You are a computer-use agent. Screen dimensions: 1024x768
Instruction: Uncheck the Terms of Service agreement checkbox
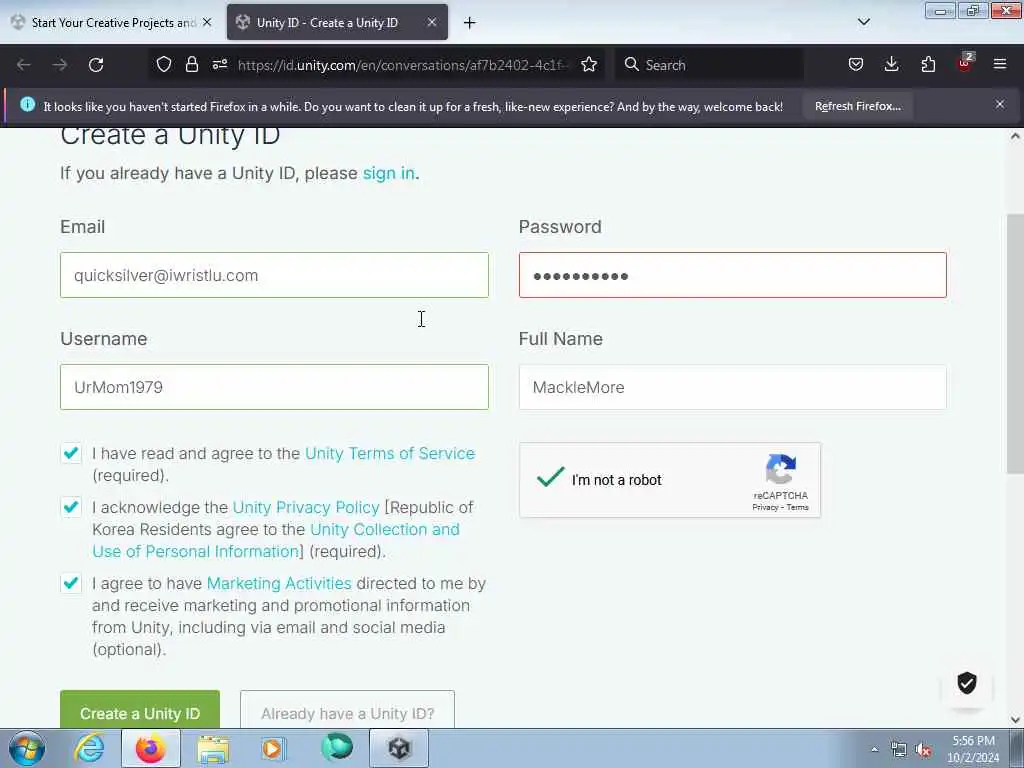(71, 453)
